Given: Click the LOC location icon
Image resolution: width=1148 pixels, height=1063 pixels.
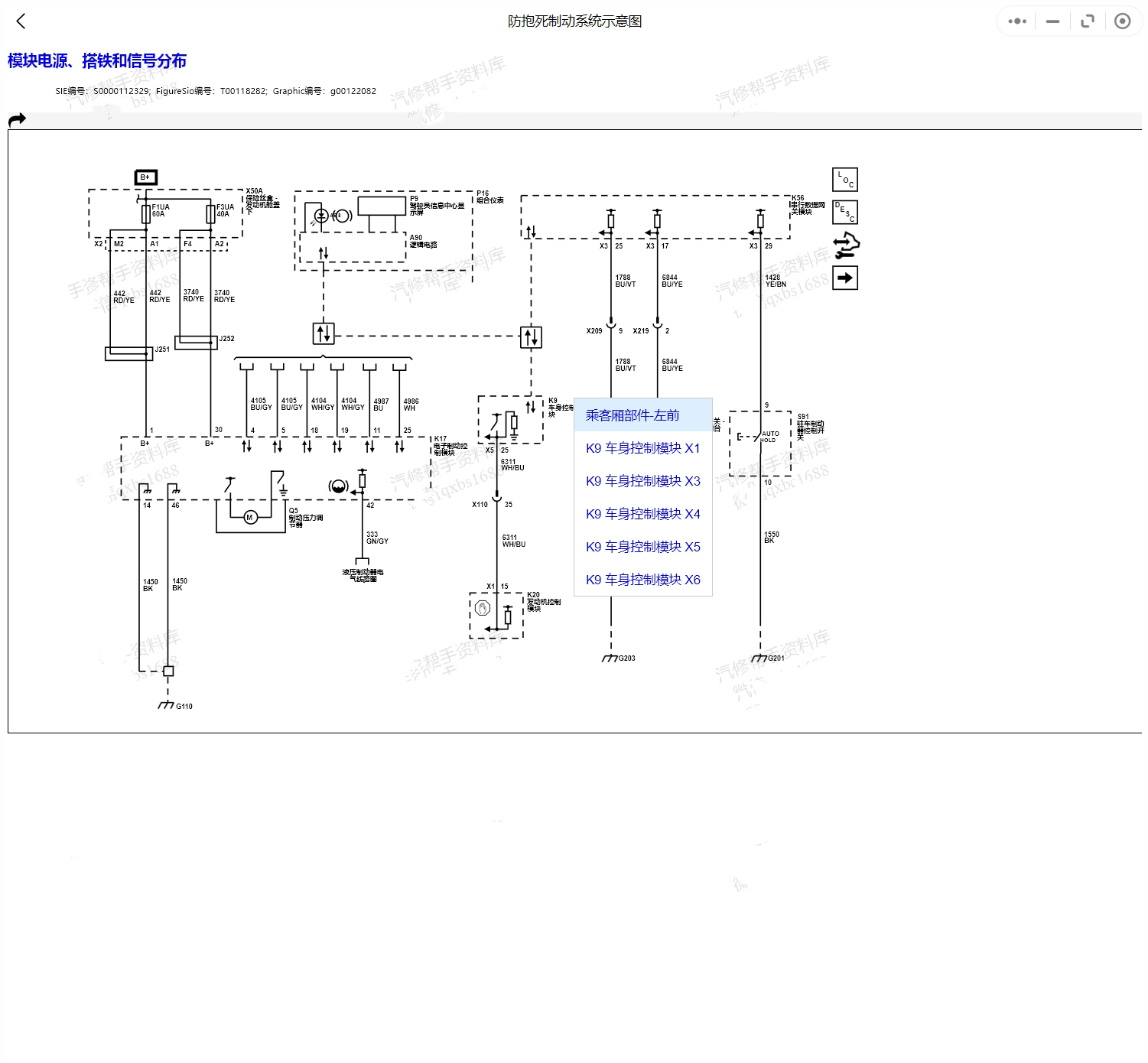Looking at the screenshot, I should [x=844, y=180].
